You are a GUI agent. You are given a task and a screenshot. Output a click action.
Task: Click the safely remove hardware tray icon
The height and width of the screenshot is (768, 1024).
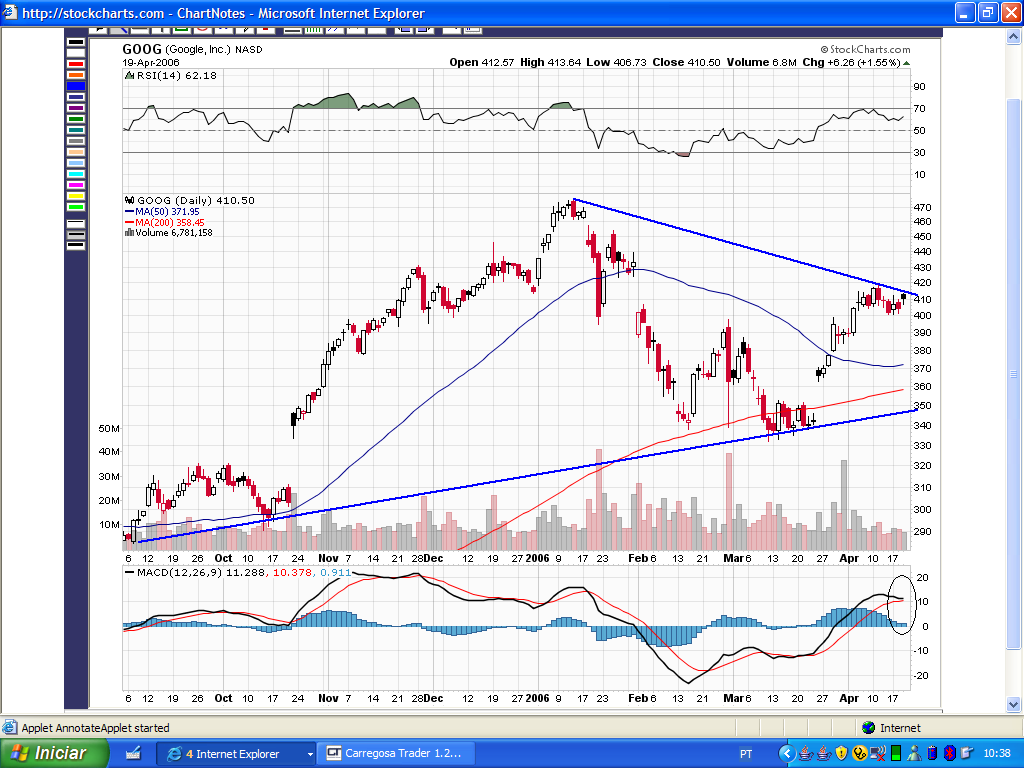pos(967,754)
